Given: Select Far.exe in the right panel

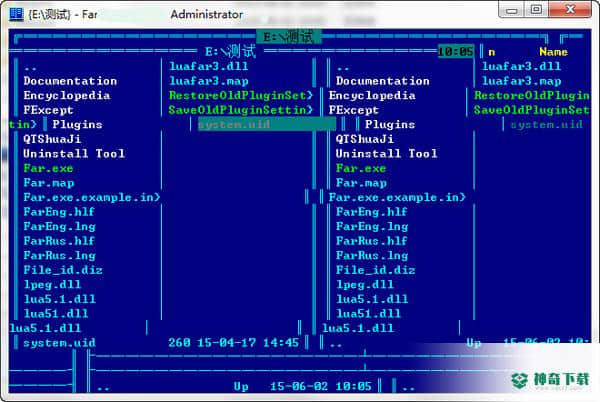Looking at the screenshot, I should (360, 168).
